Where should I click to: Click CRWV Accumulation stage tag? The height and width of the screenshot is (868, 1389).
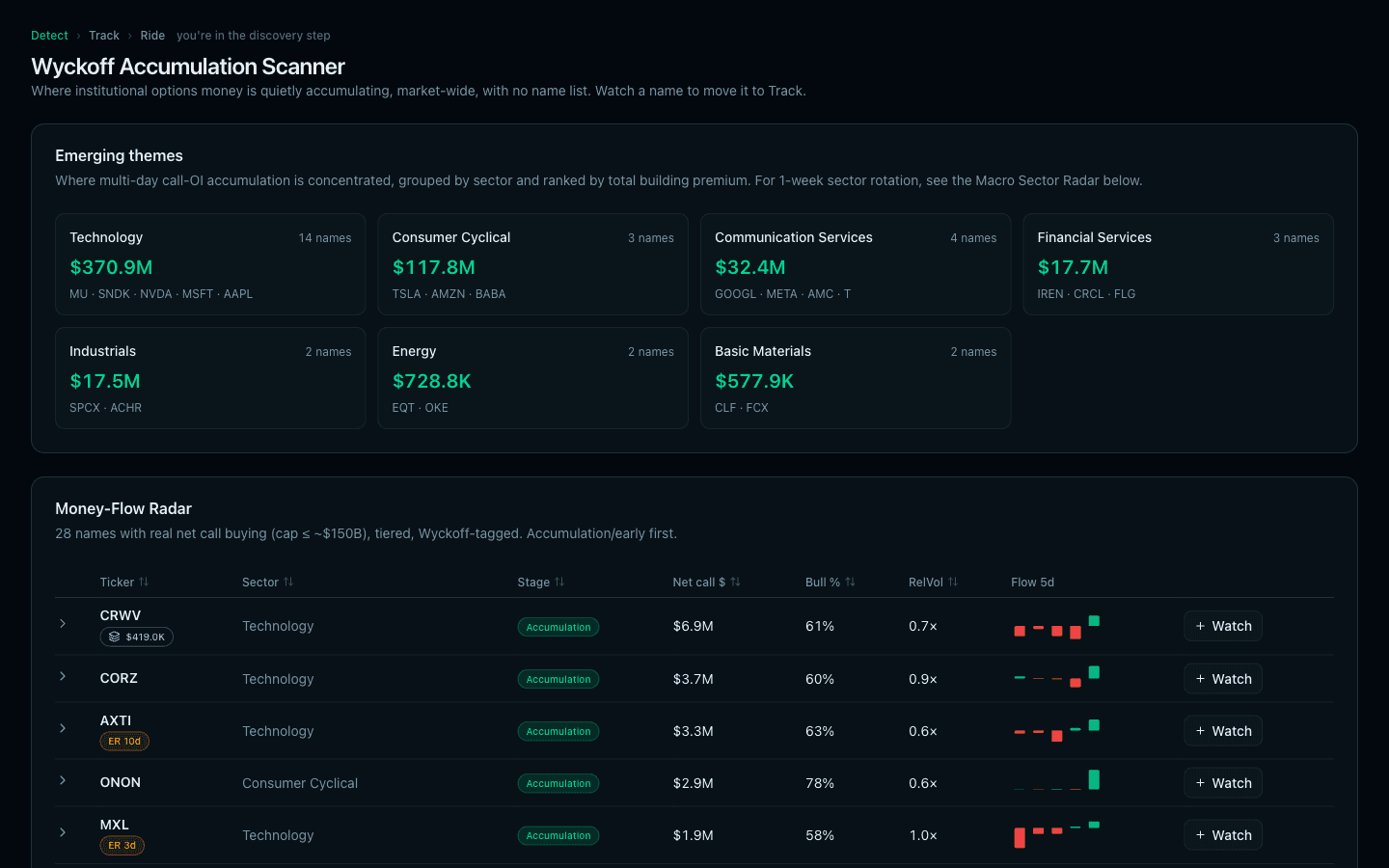point(558,627)
